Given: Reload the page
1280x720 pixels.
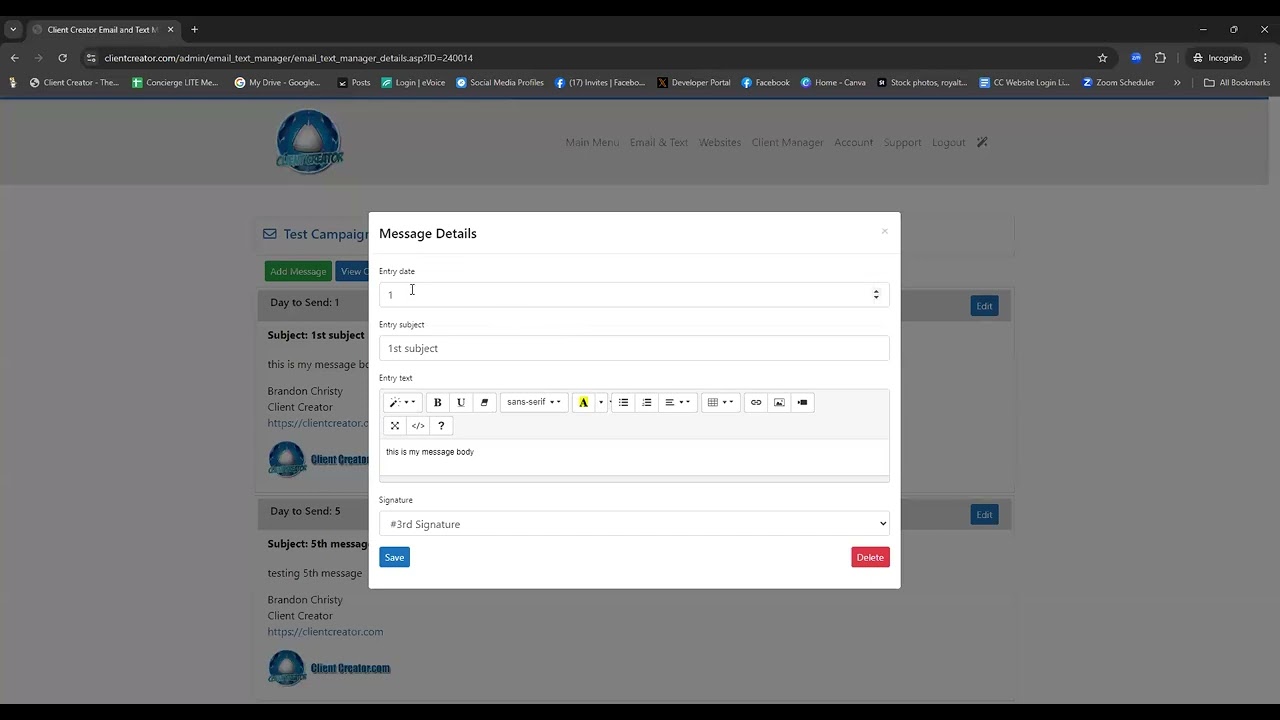Looking at the screenshot, I should (x=62, y=58).
